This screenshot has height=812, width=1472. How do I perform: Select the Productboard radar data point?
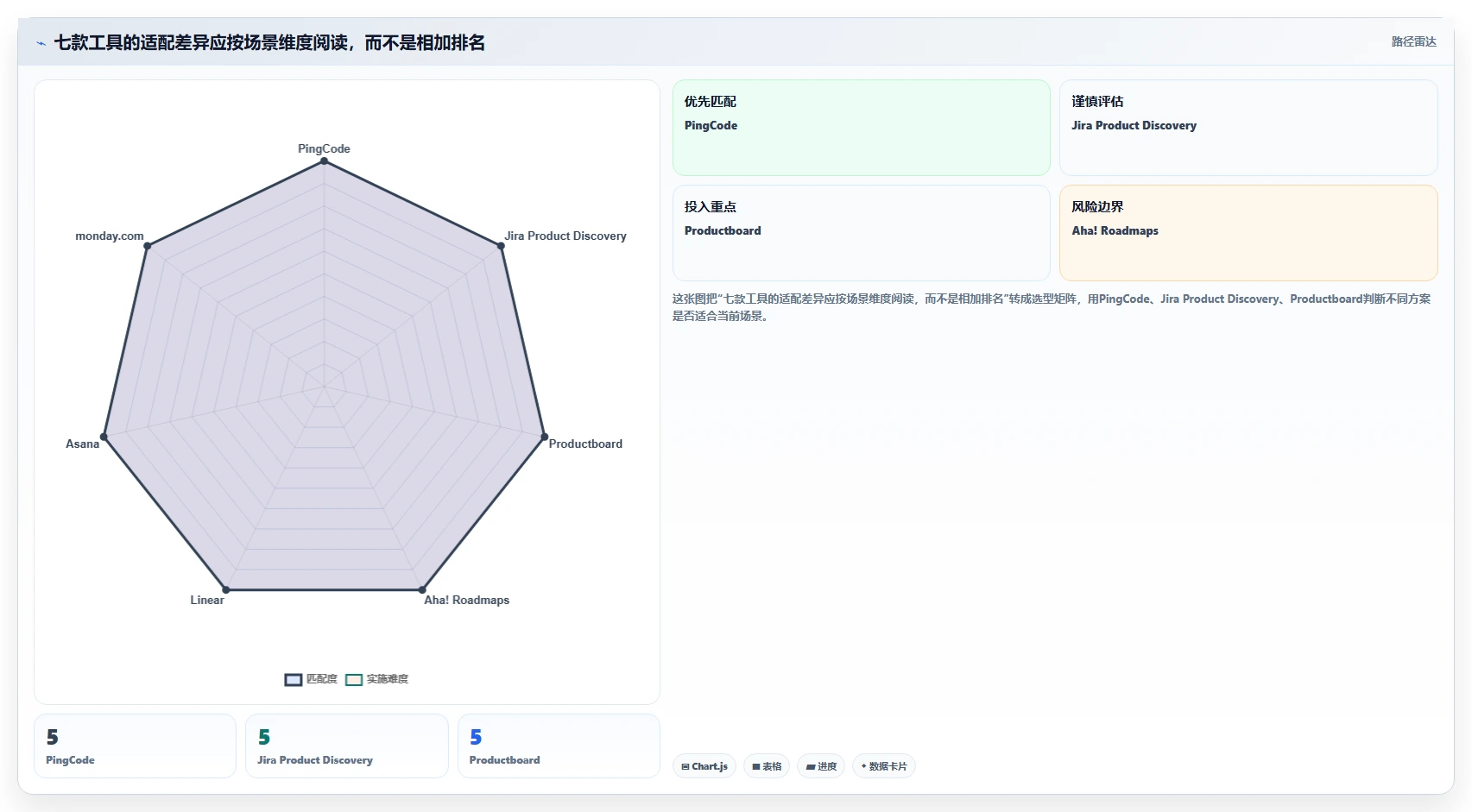[544, 437]
